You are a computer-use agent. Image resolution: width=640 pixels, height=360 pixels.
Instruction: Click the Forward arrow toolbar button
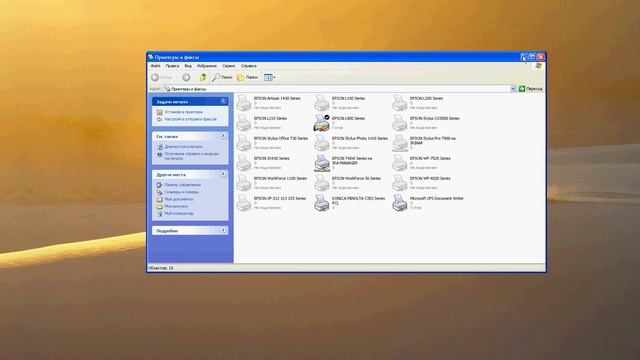coord(186,77)
